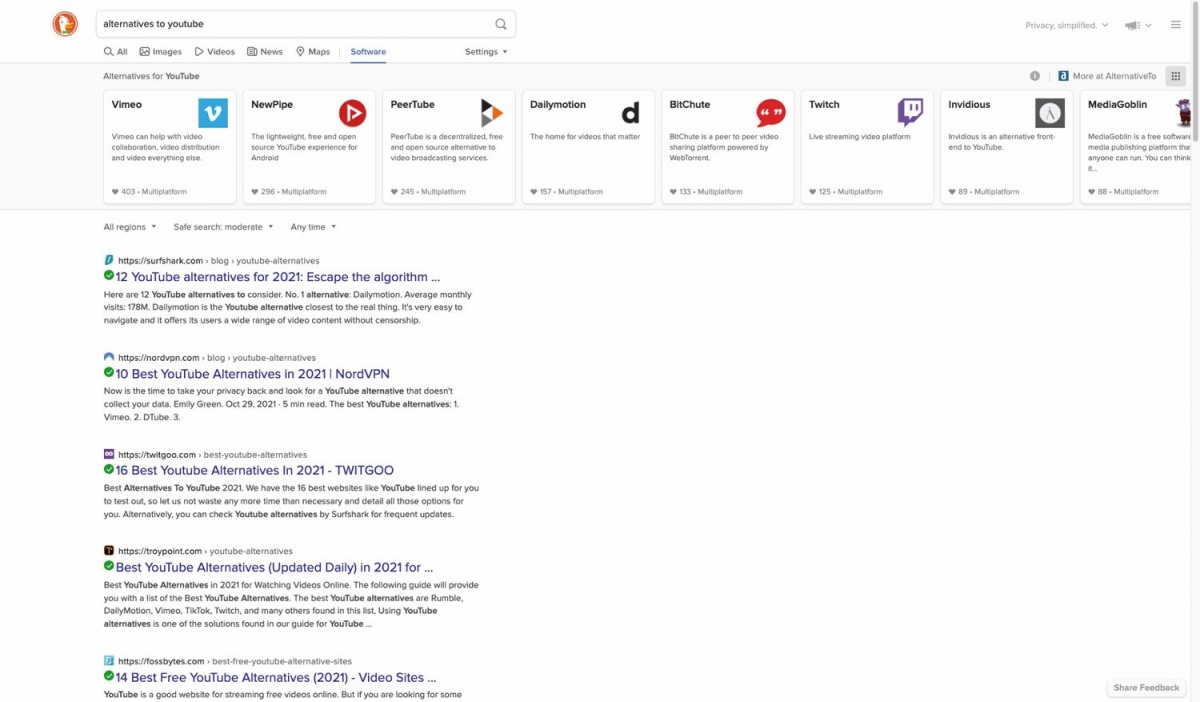Click the '133 · Multiplatform' text on BitChute card
Image resolution: width=1200 pixels, height=702 pixels.
(712, 192)
